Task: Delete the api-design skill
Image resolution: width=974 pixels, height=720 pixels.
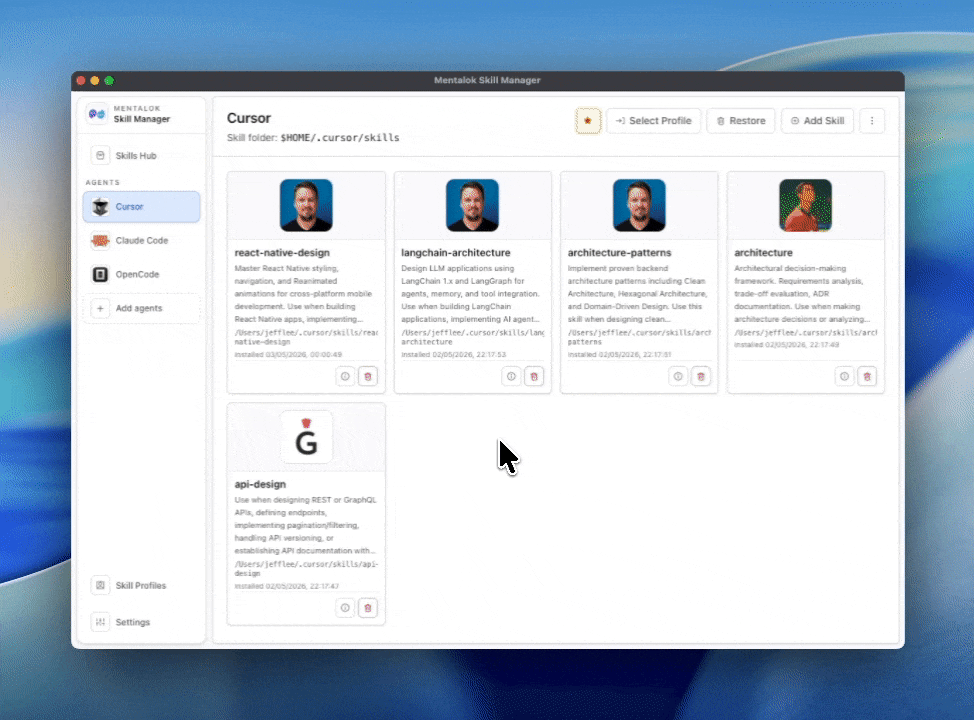Action: click(x=368, y=608)
